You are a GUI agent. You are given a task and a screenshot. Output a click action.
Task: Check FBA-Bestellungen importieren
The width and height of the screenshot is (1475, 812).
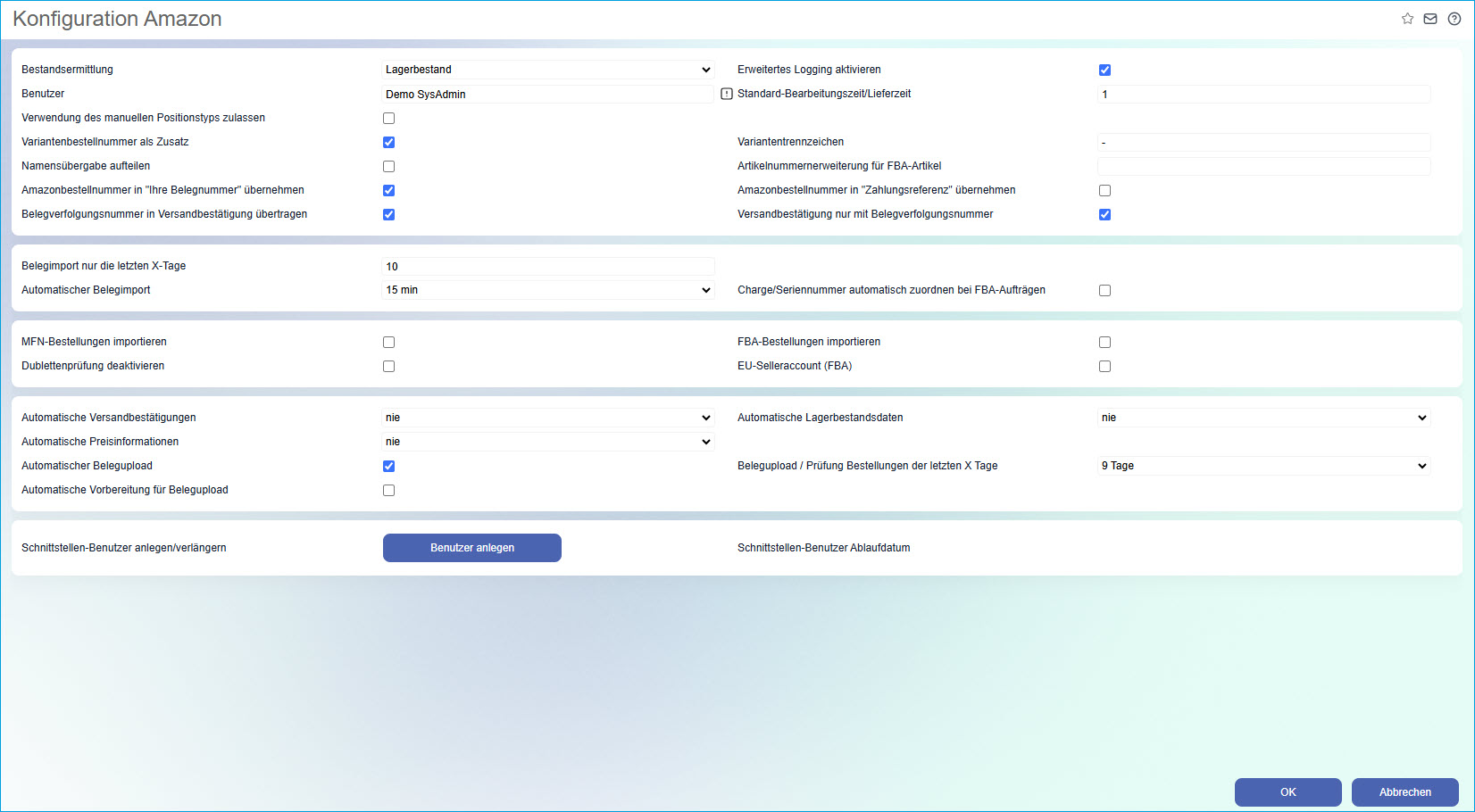coord(1104,342)
